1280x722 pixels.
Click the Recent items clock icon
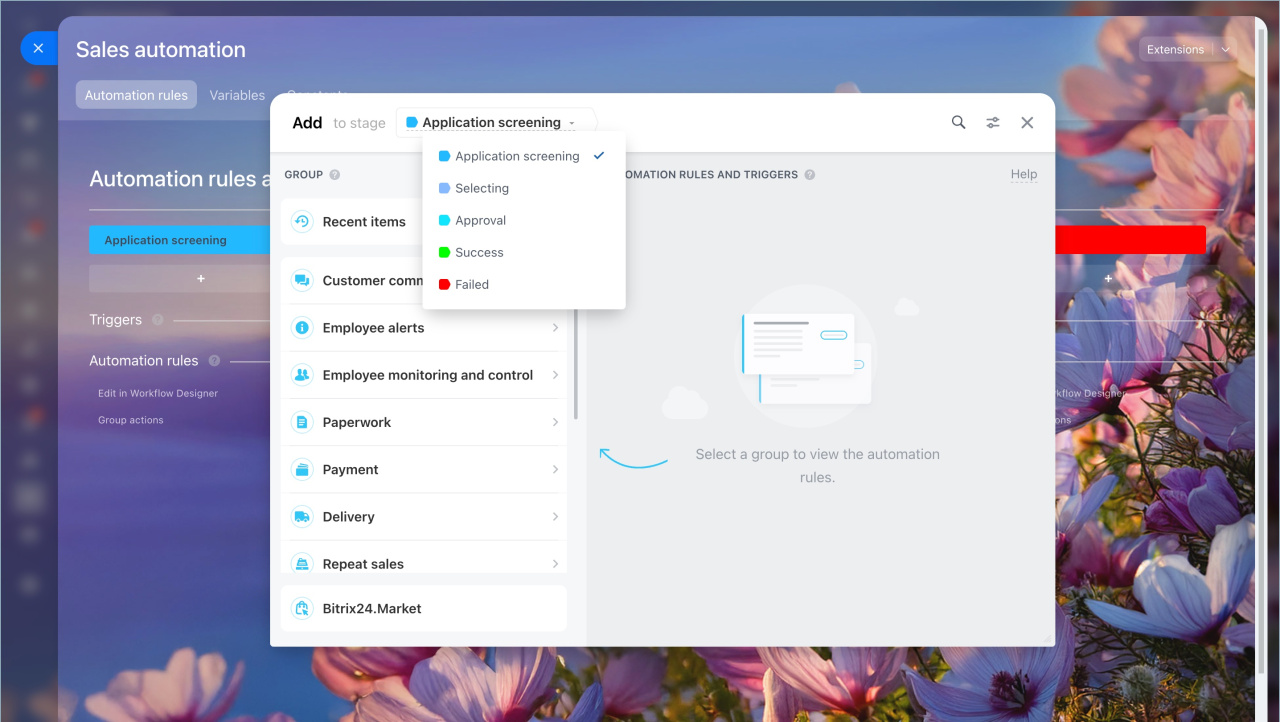tap(302, 222)
